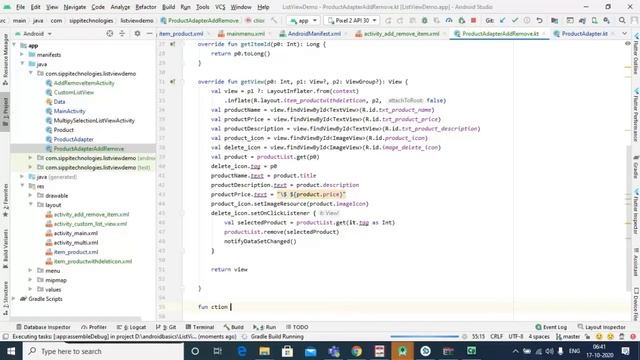Click the sippitechnologies breadcrumb
Viewport: 640px width, 360px height.
pyautogui.click(x=91, y=20)
